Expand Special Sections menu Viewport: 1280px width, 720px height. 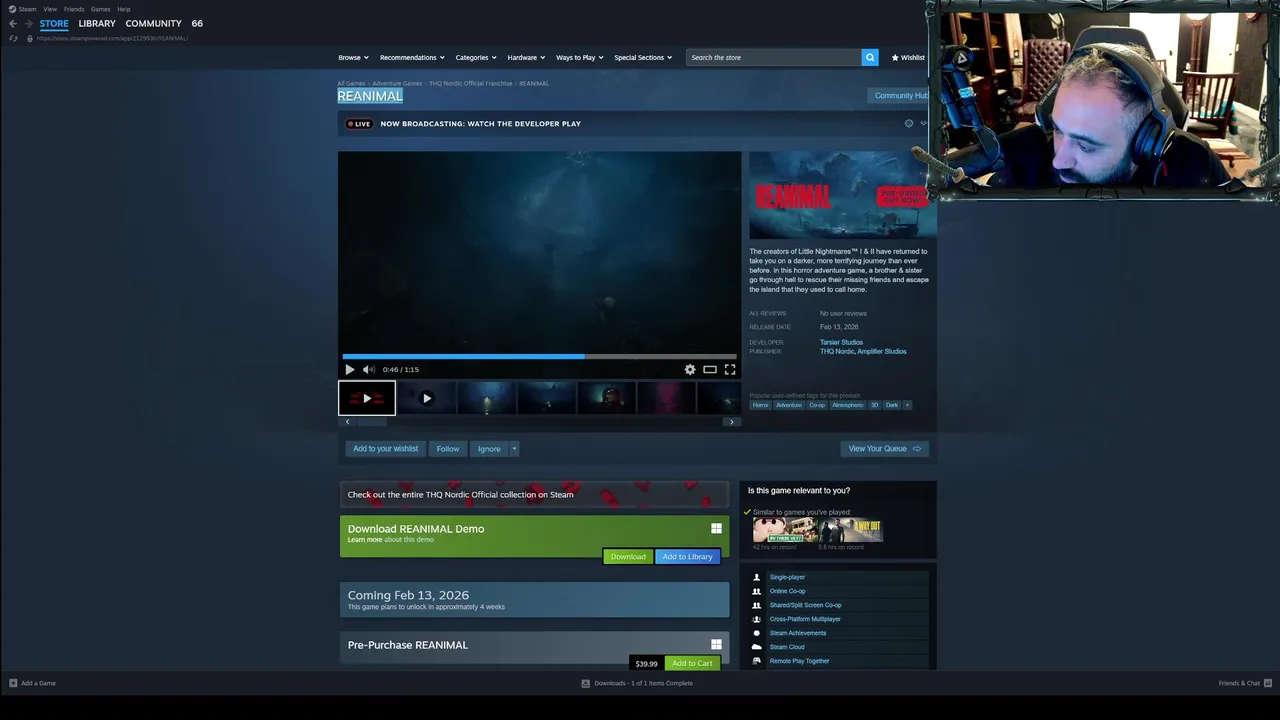pyautogui.click(x=643, y=57)
